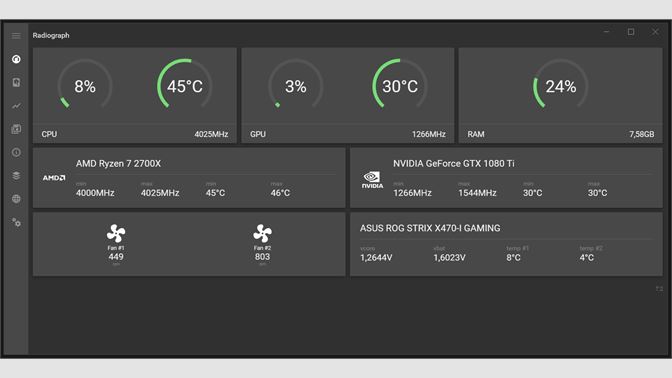This screenshot has width=672, height=378.
Task: Click the motherboard temp #2 value 4°C
Action: [x=587, y=258]
